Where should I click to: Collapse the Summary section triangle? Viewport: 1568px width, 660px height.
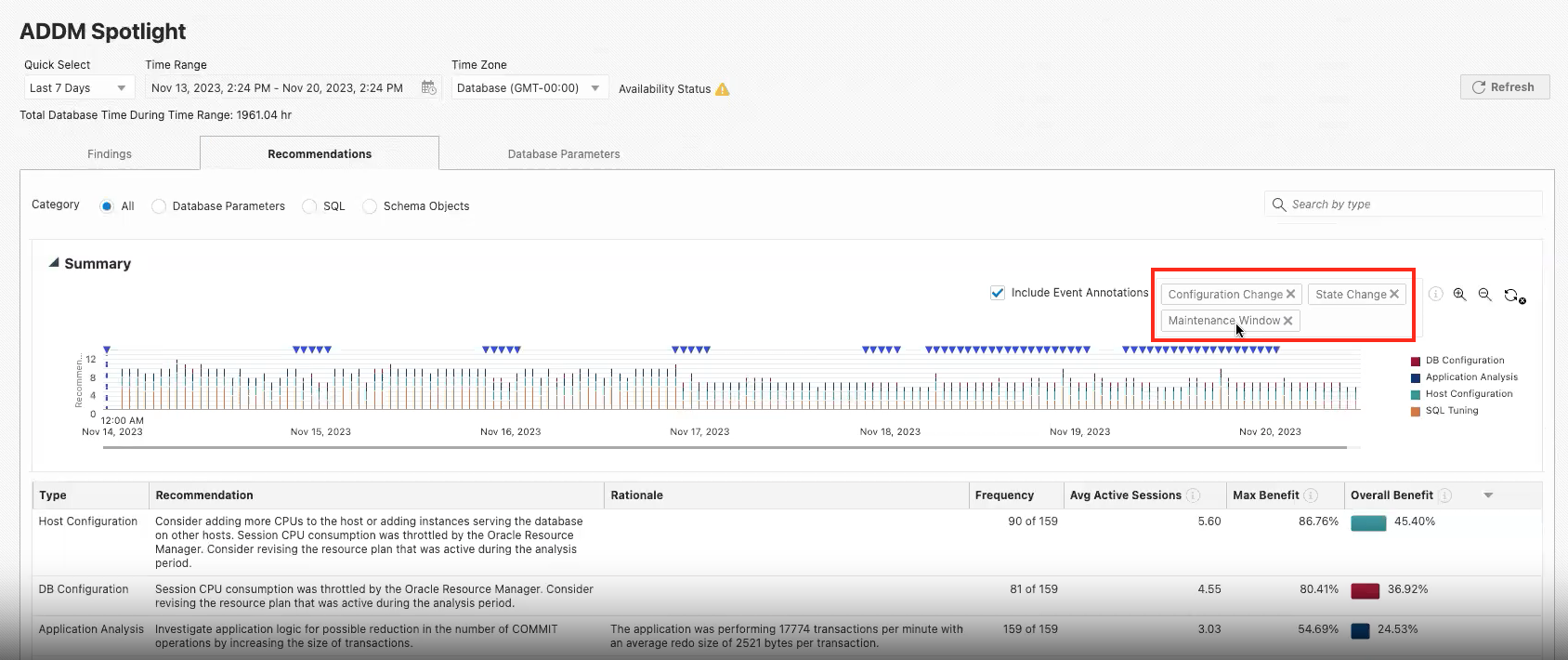(x=54, y=264)
